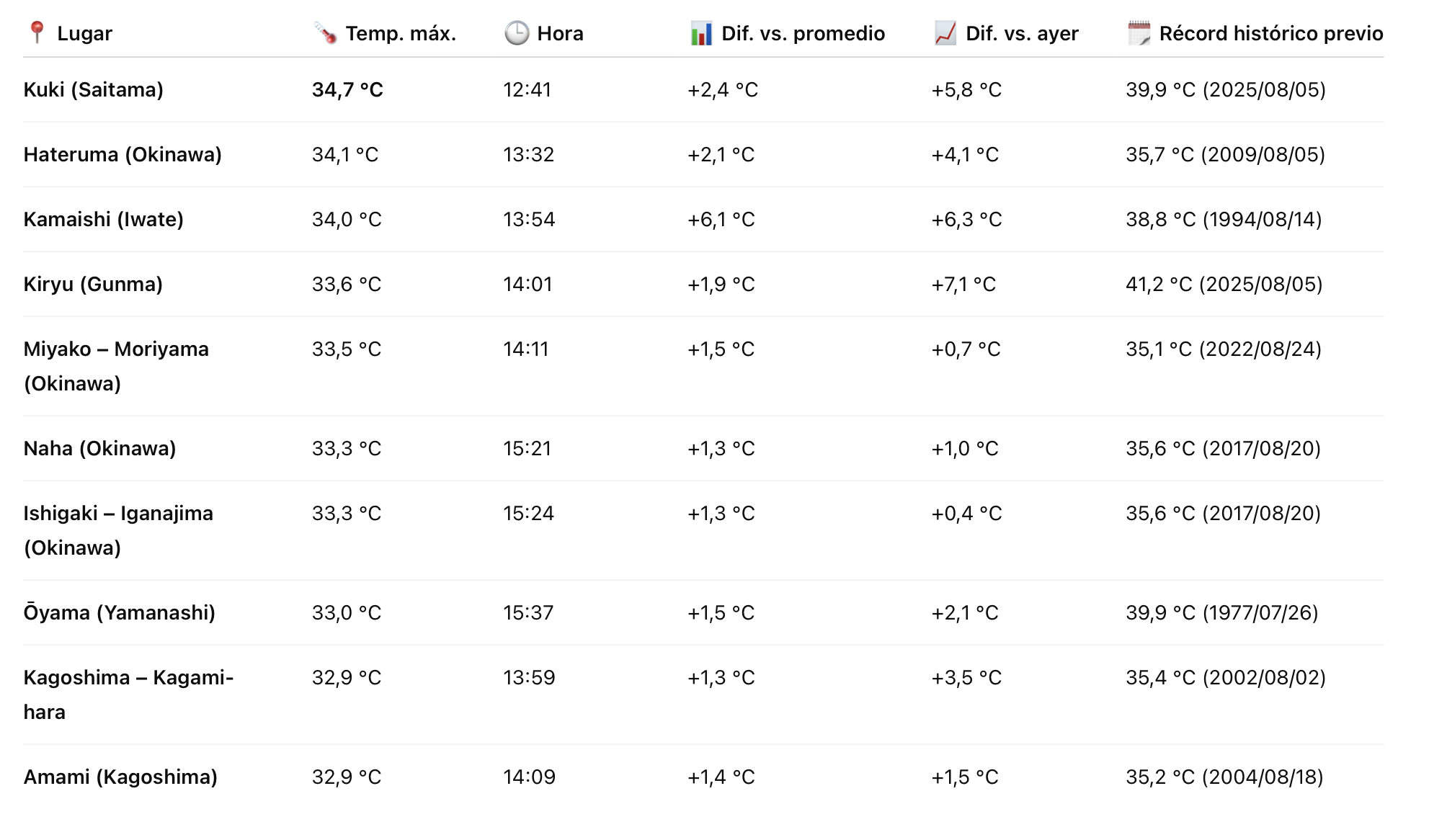Click Kamaishi's +6,1 °C difference from average
Screen dimensions: 1447x840
tap(721, 220)
